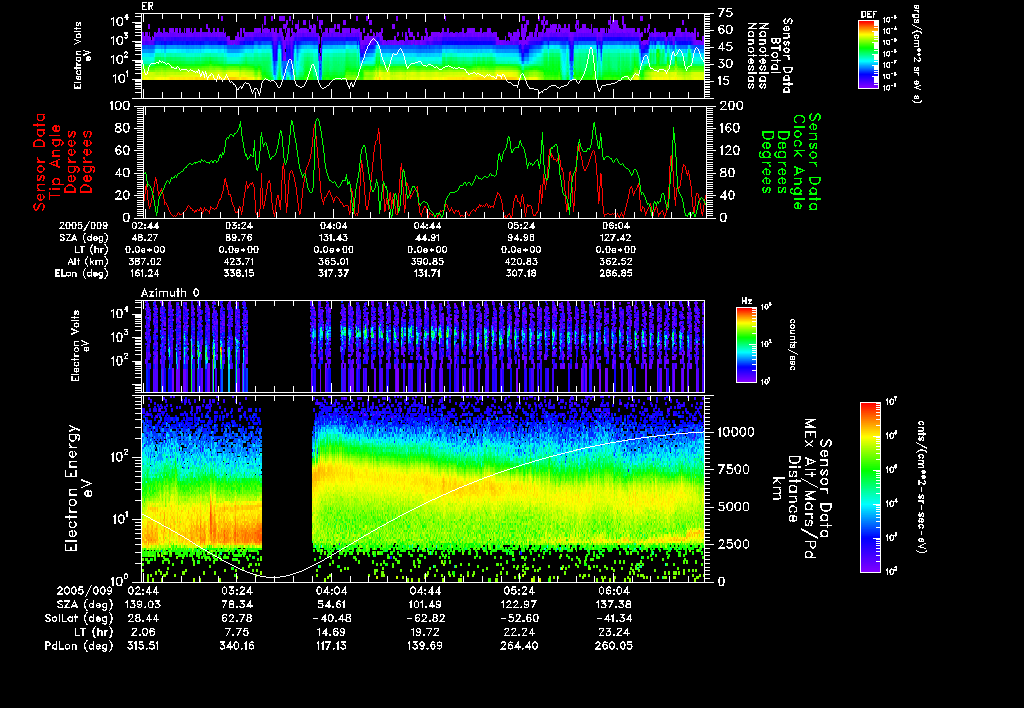
Task: Click the 'SolLat (deg)' row label
Action: coord(78,619)
